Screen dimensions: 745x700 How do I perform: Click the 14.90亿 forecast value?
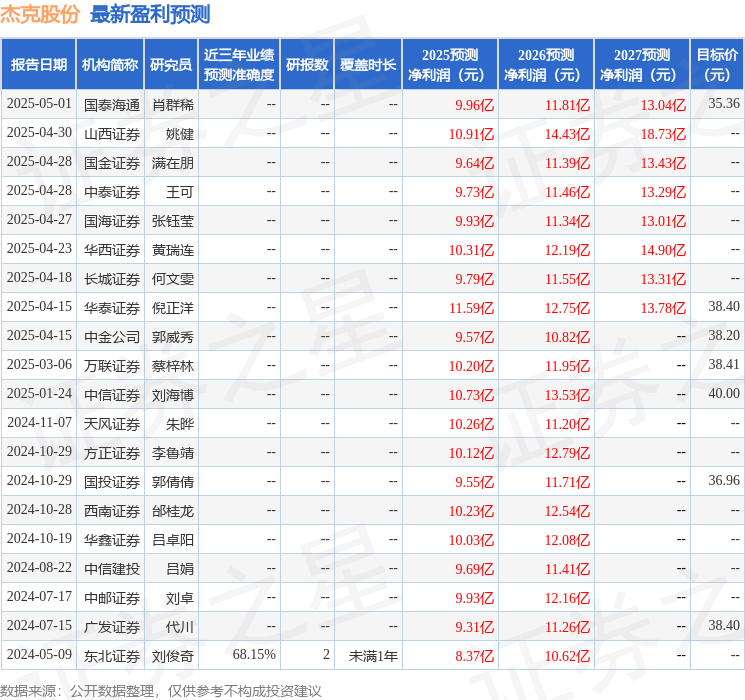point(663,250)
